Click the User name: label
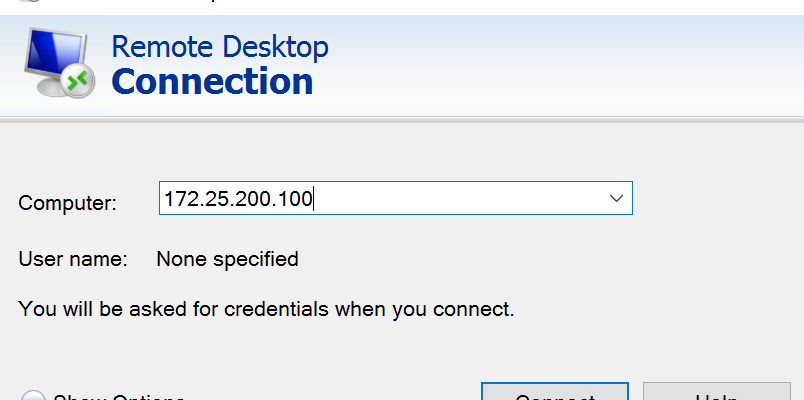 pos(73,259)
